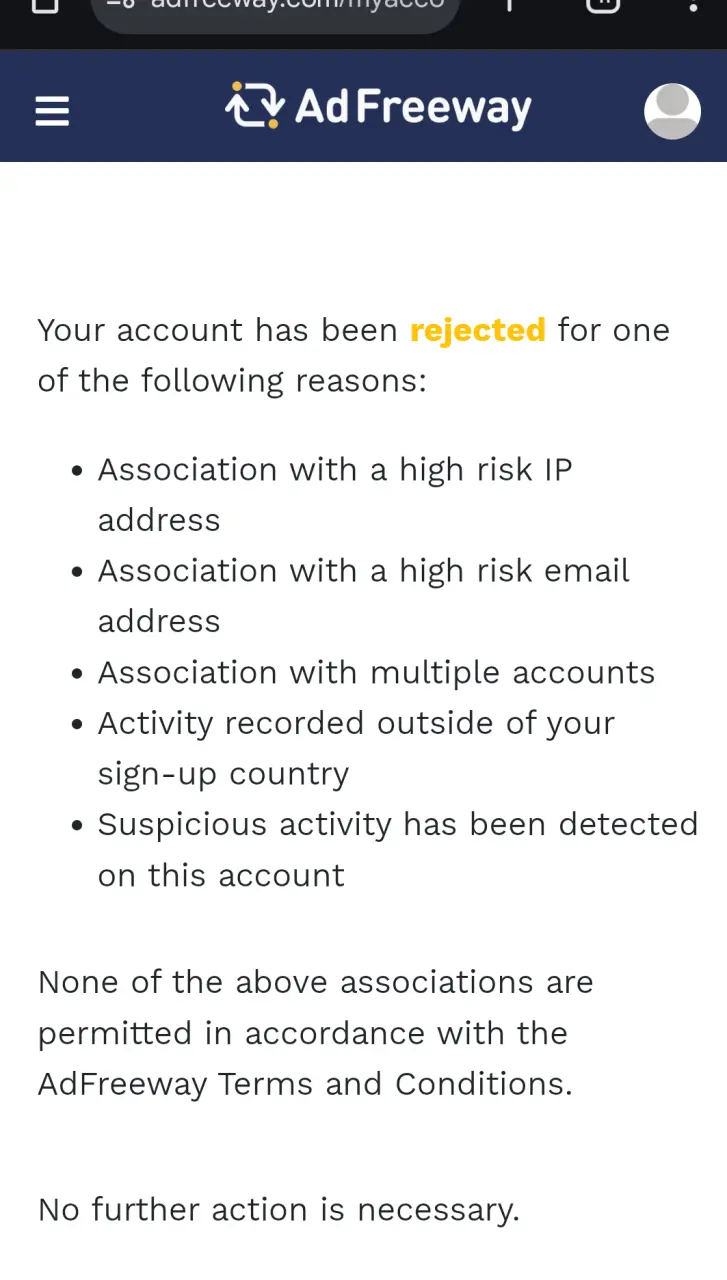Click the "None of the above associations" paragraph
727x1280 pixels.
click(316, 1033)
